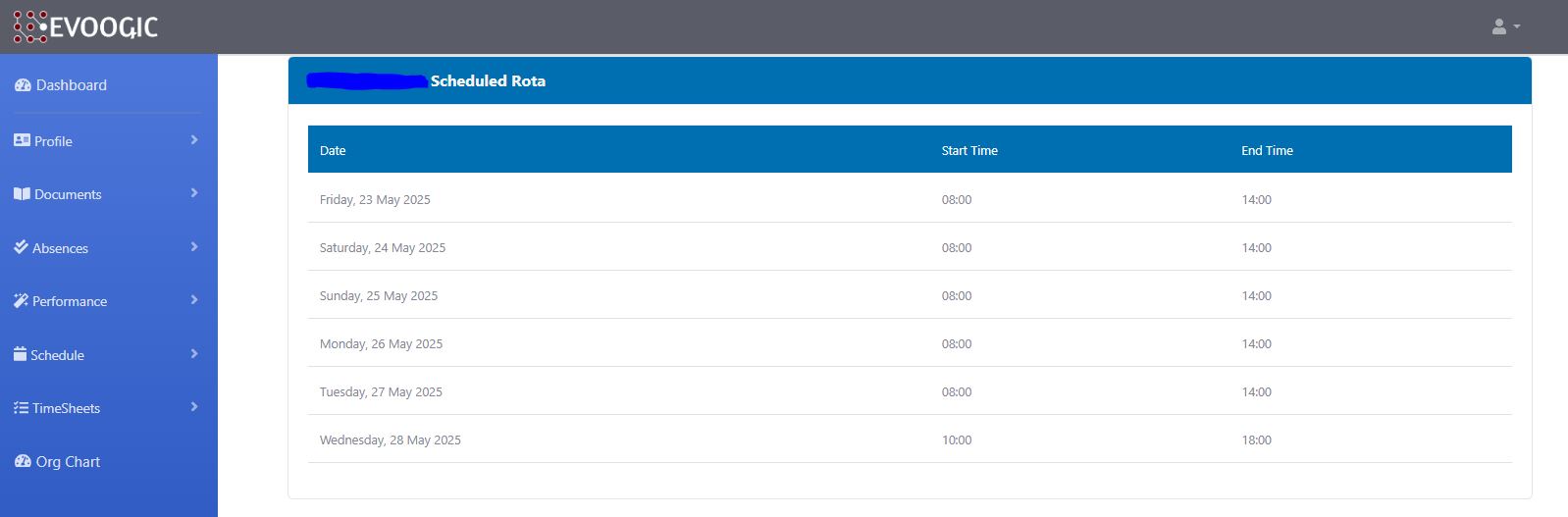Click Saturday's 08:00 start time

957,247
